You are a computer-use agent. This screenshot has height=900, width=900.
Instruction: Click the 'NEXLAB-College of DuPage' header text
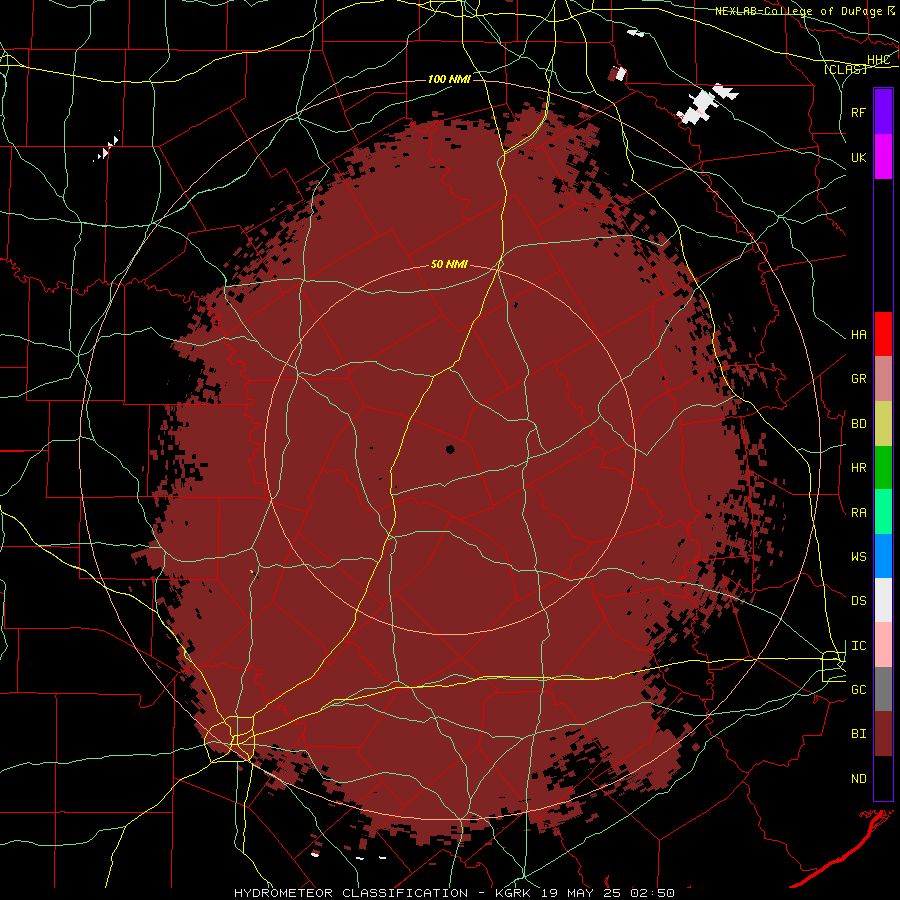(x=798, y=11)
